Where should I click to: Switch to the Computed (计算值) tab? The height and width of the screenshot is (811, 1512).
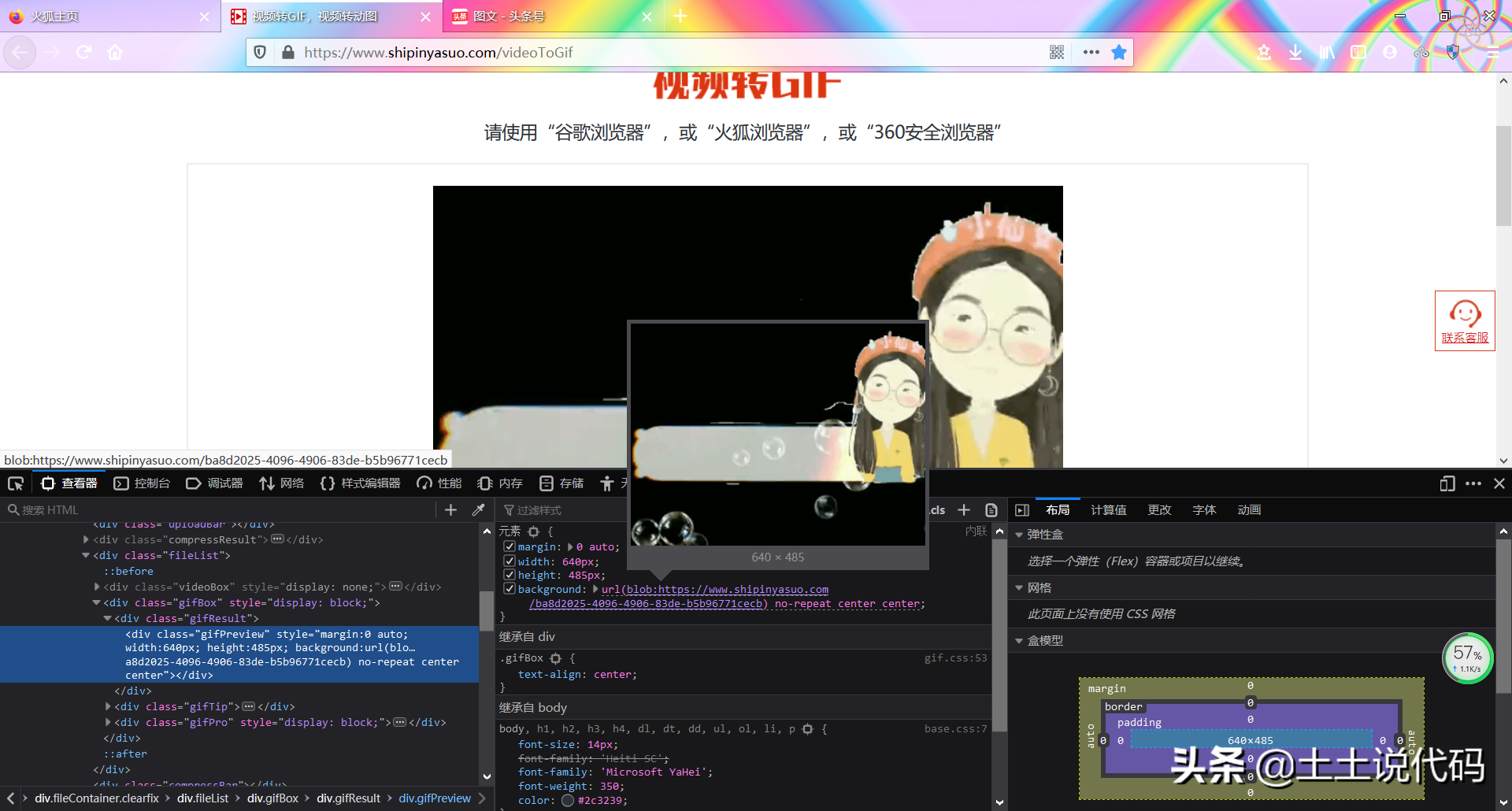[1109, 510]
